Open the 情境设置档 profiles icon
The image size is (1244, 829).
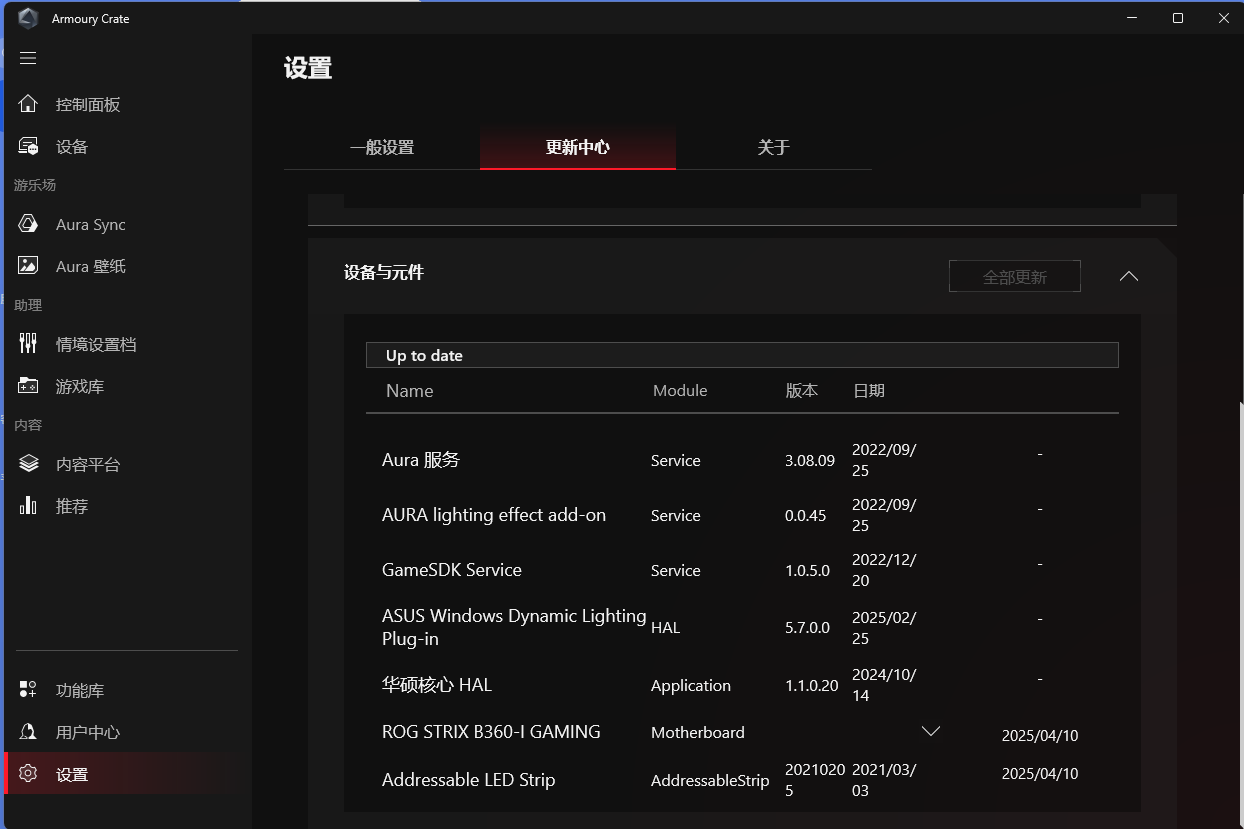(28, 344)
